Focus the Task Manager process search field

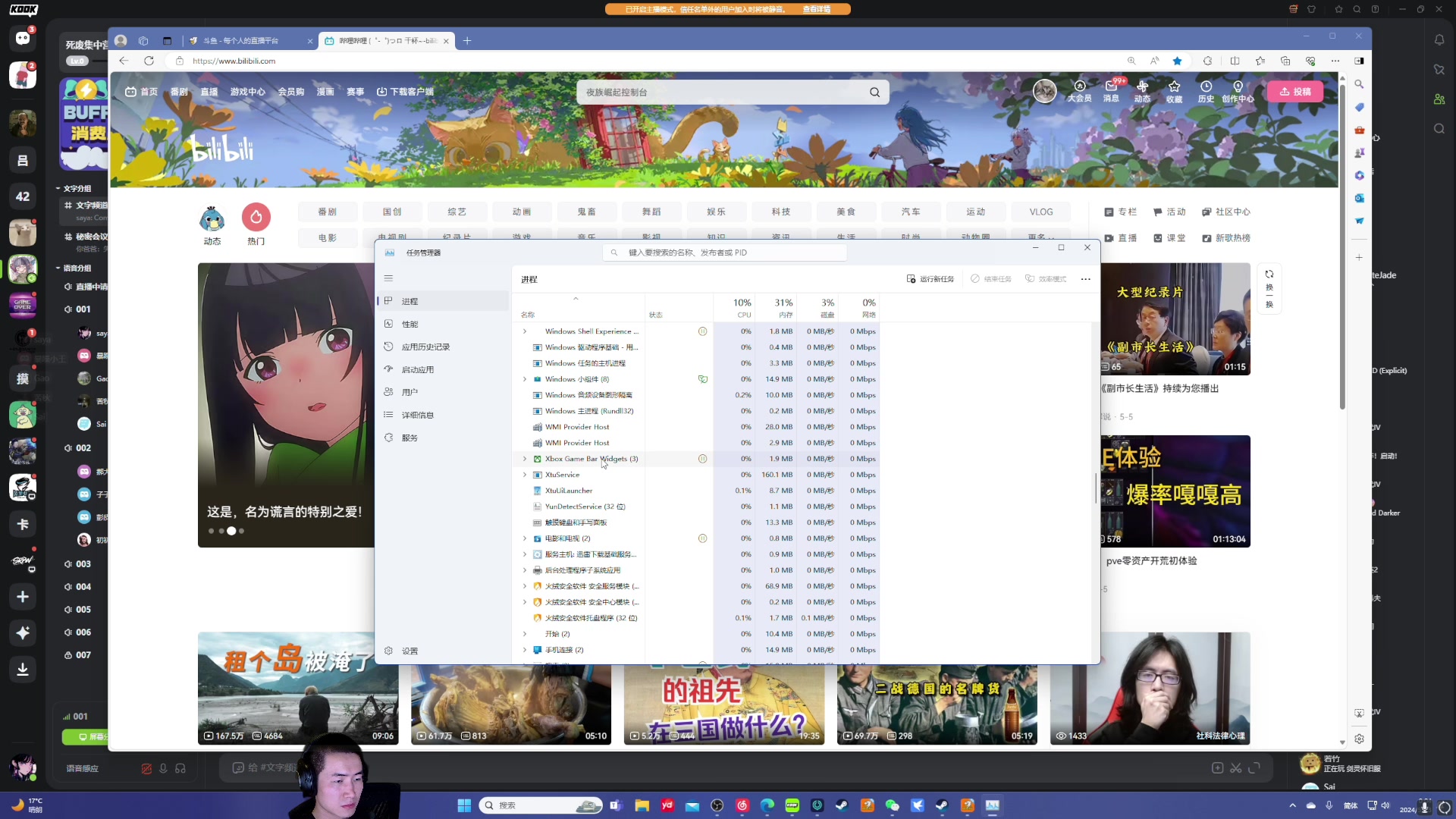pyautogui.click(x=724, y=253)
